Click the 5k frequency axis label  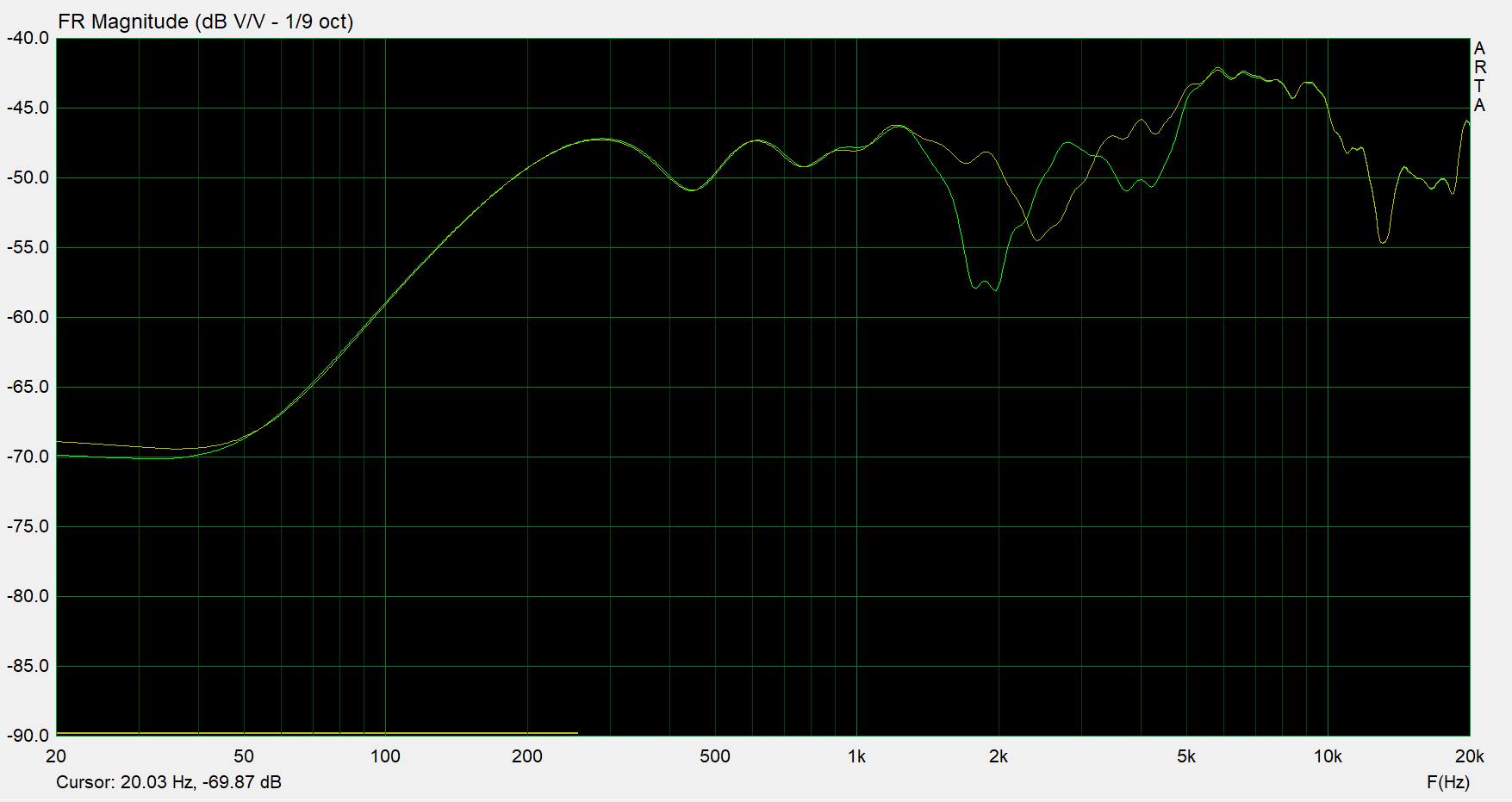click(x=1186, y=756)
